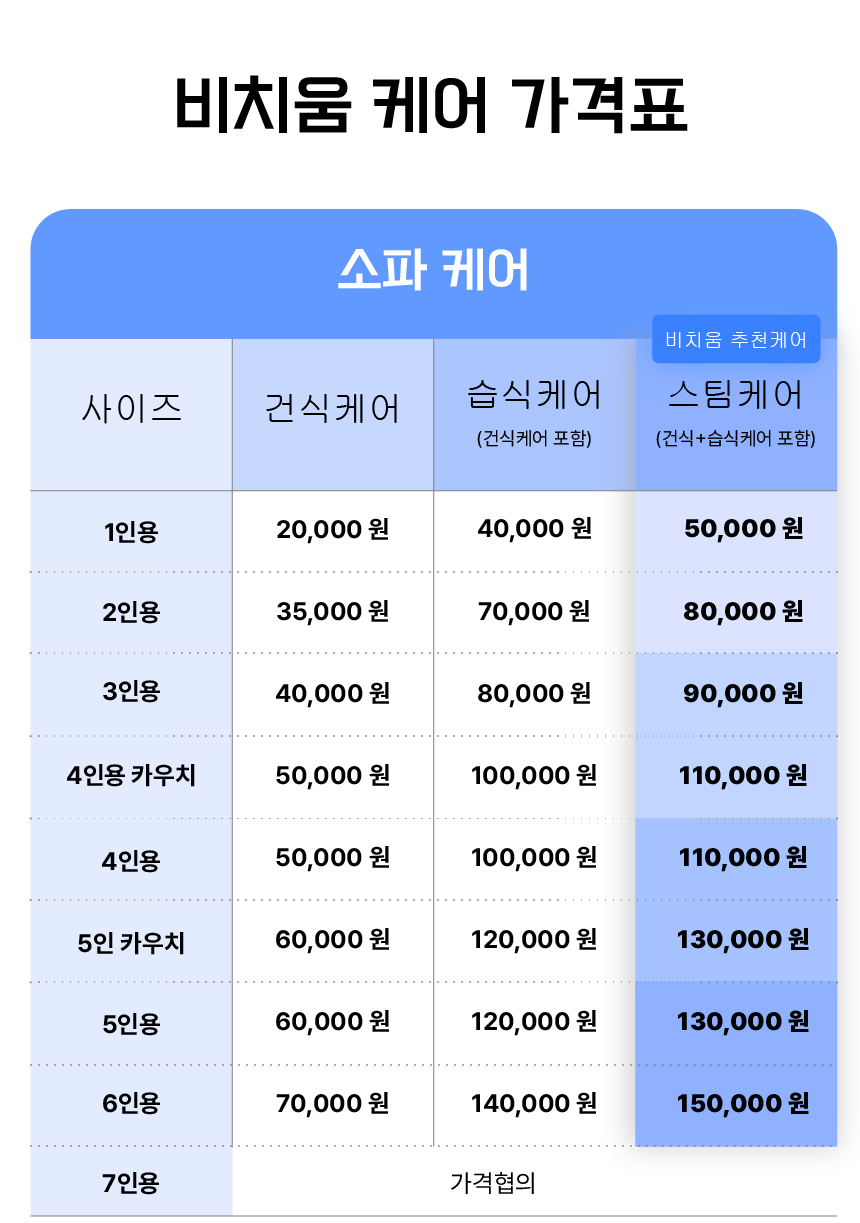Select the 150,000 원 steam care price

tap(743, 1104)
